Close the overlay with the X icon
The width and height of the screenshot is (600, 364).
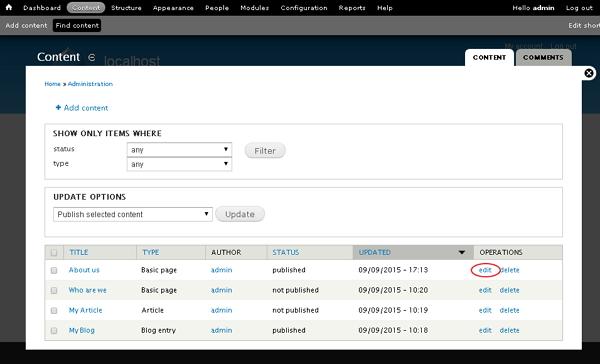click(x=589, y=73)
